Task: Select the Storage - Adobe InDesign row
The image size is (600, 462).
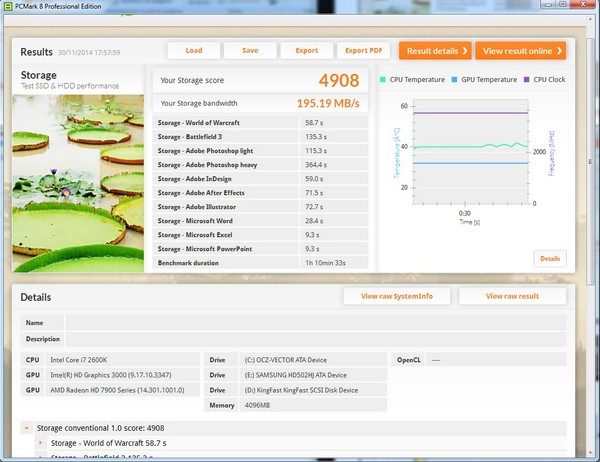Action: tap(260, 179)
